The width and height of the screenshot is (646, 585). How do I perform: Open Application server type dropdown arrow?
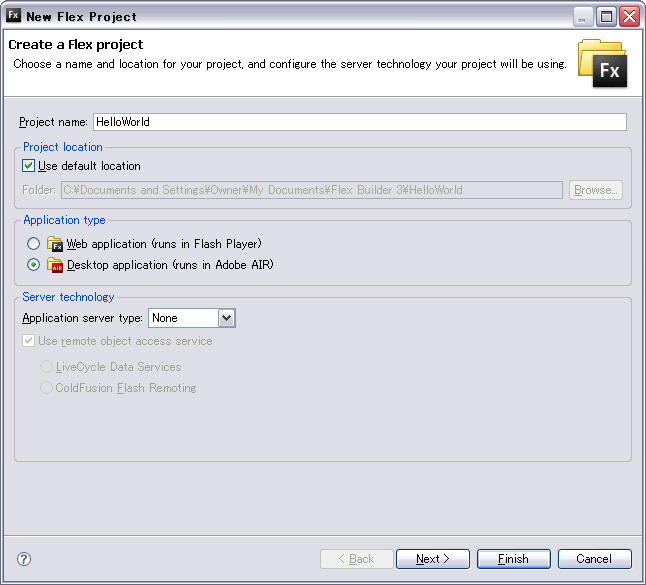pos(227,318)
